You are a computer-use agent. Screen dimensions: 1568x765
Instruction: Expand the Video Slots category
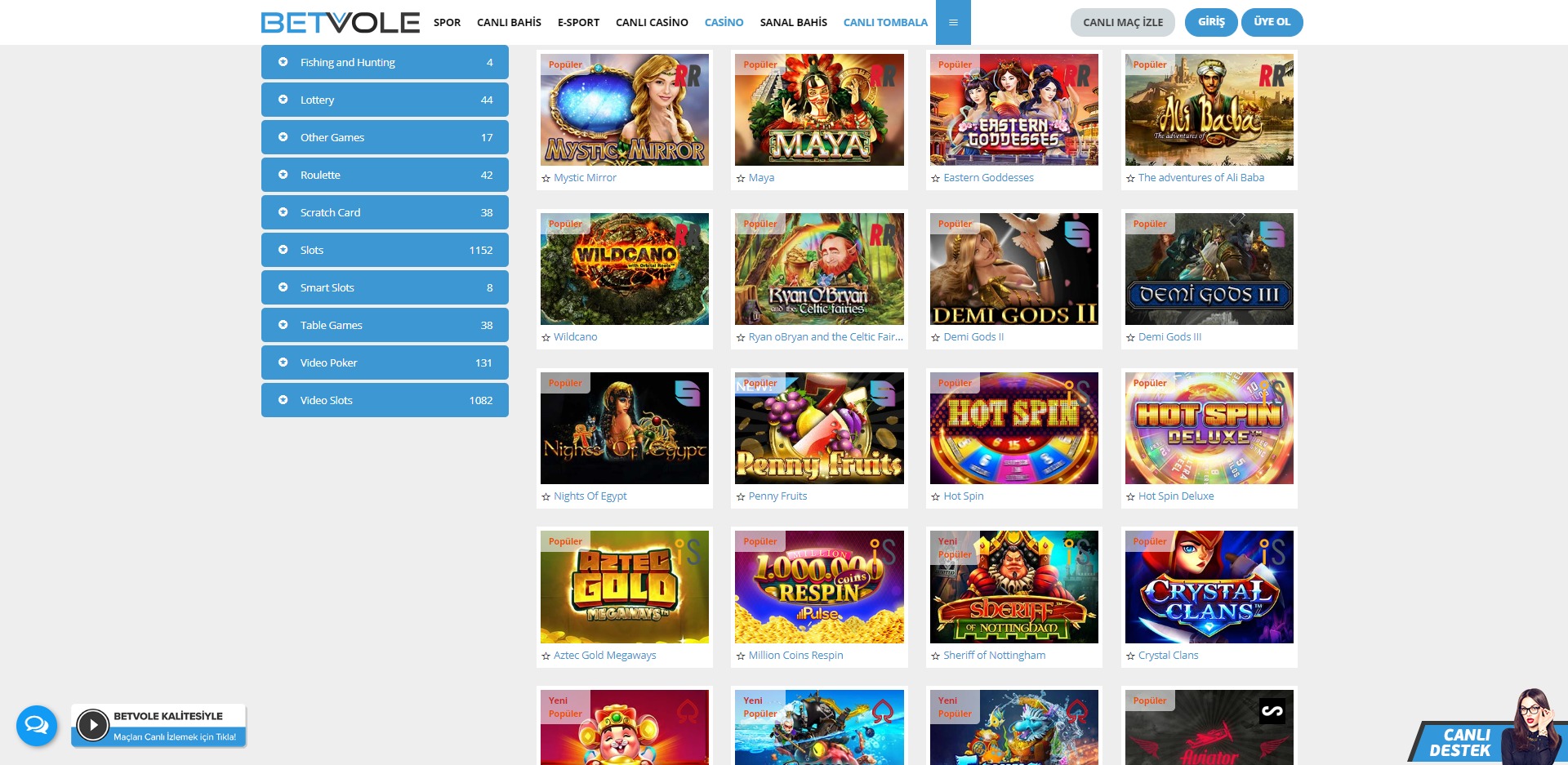[385, 400]
